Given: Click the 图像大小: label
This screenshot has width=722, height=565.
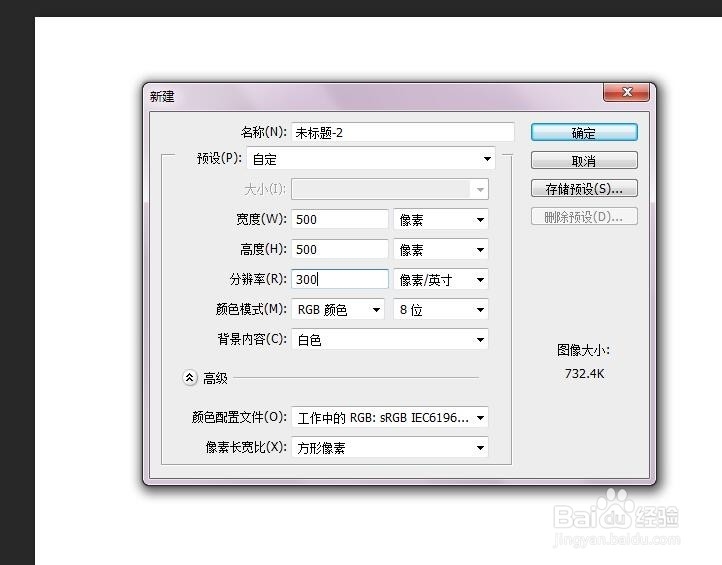Looking at the screenshot, I should pos(583,350).
